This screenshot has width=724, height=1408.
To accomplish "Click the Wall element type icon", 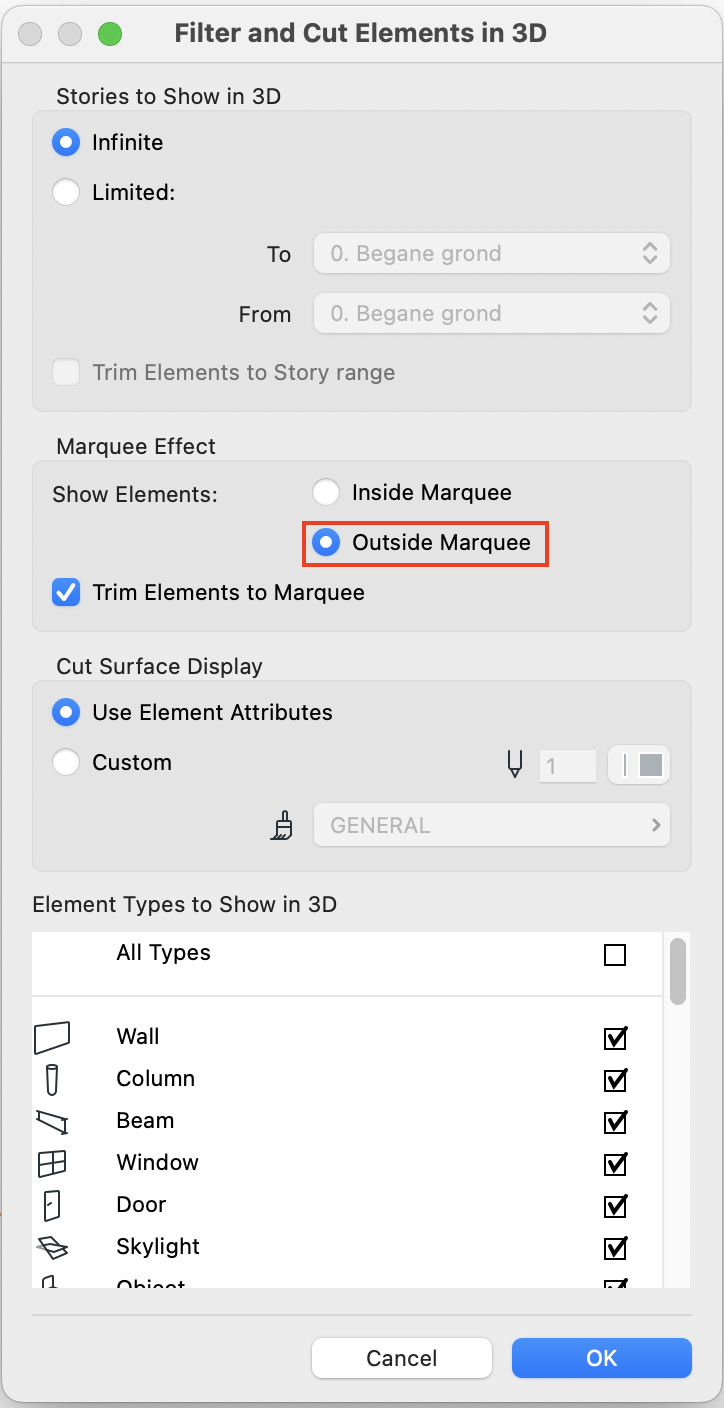I will pos(52,1037).
